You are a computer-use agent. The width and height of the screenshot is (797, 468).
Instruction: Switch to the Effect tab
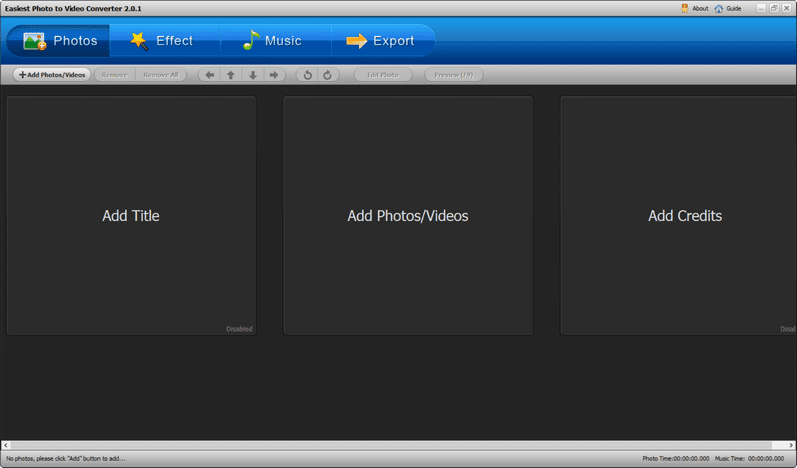click(165, 41)
